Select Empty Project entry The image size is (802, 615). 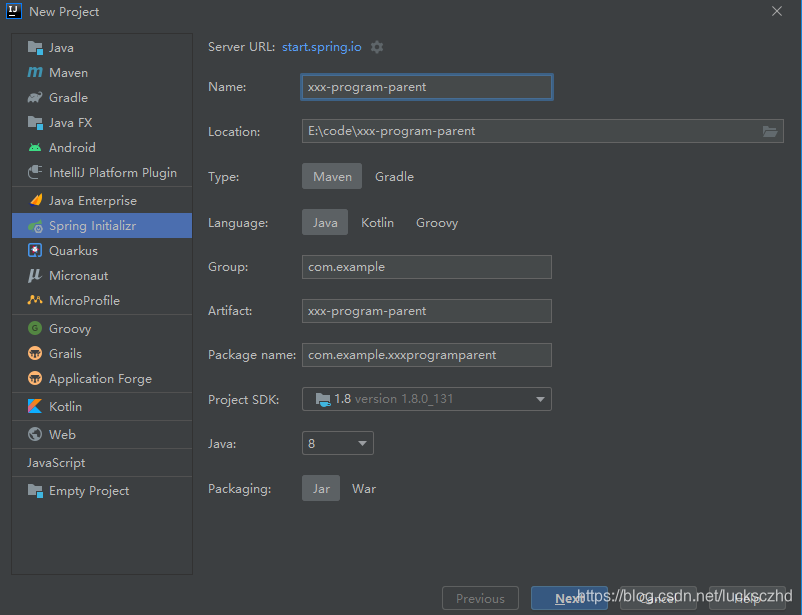(102, 490)
